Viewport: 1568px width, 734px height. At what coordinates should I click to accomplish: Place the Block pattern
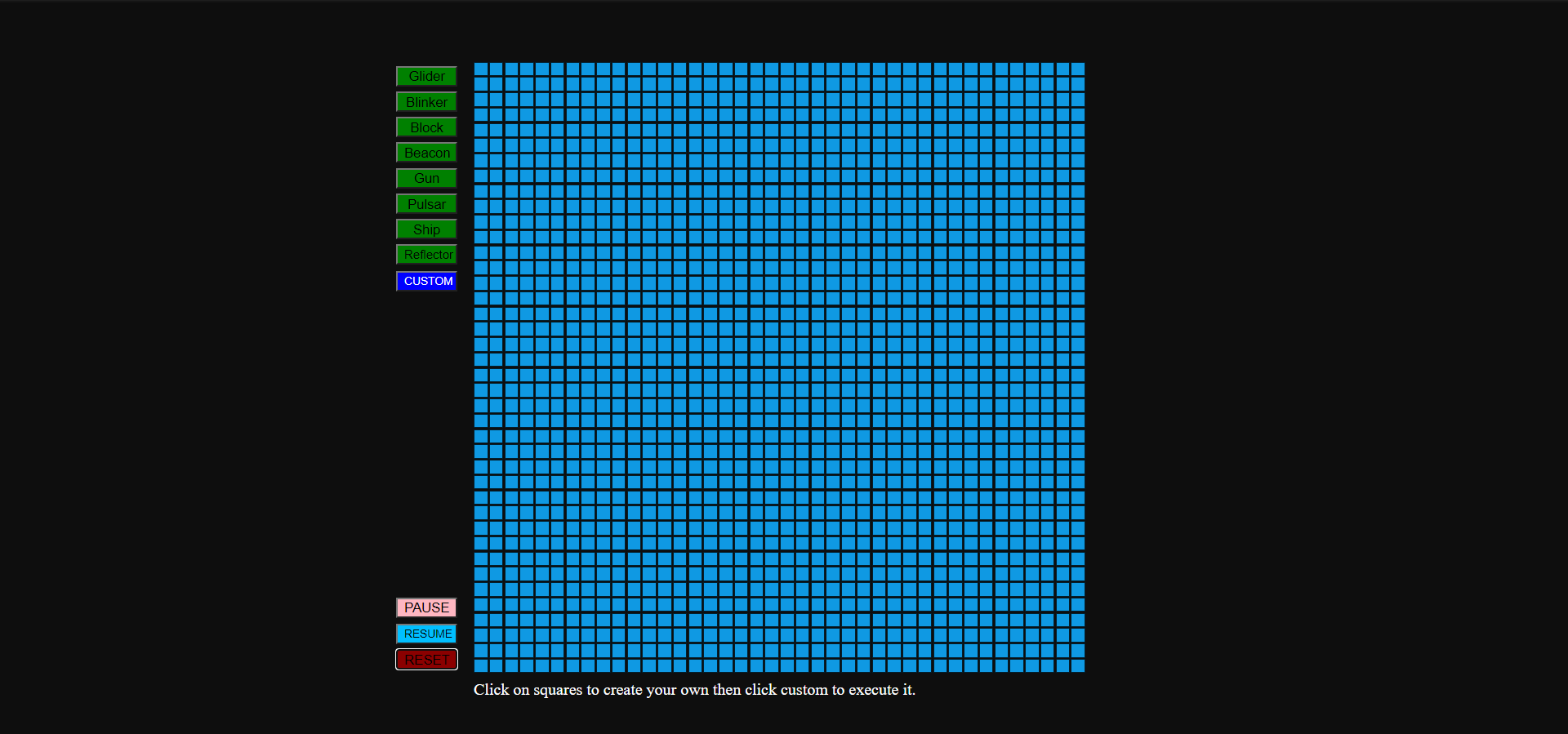click(x=426, y=127)
